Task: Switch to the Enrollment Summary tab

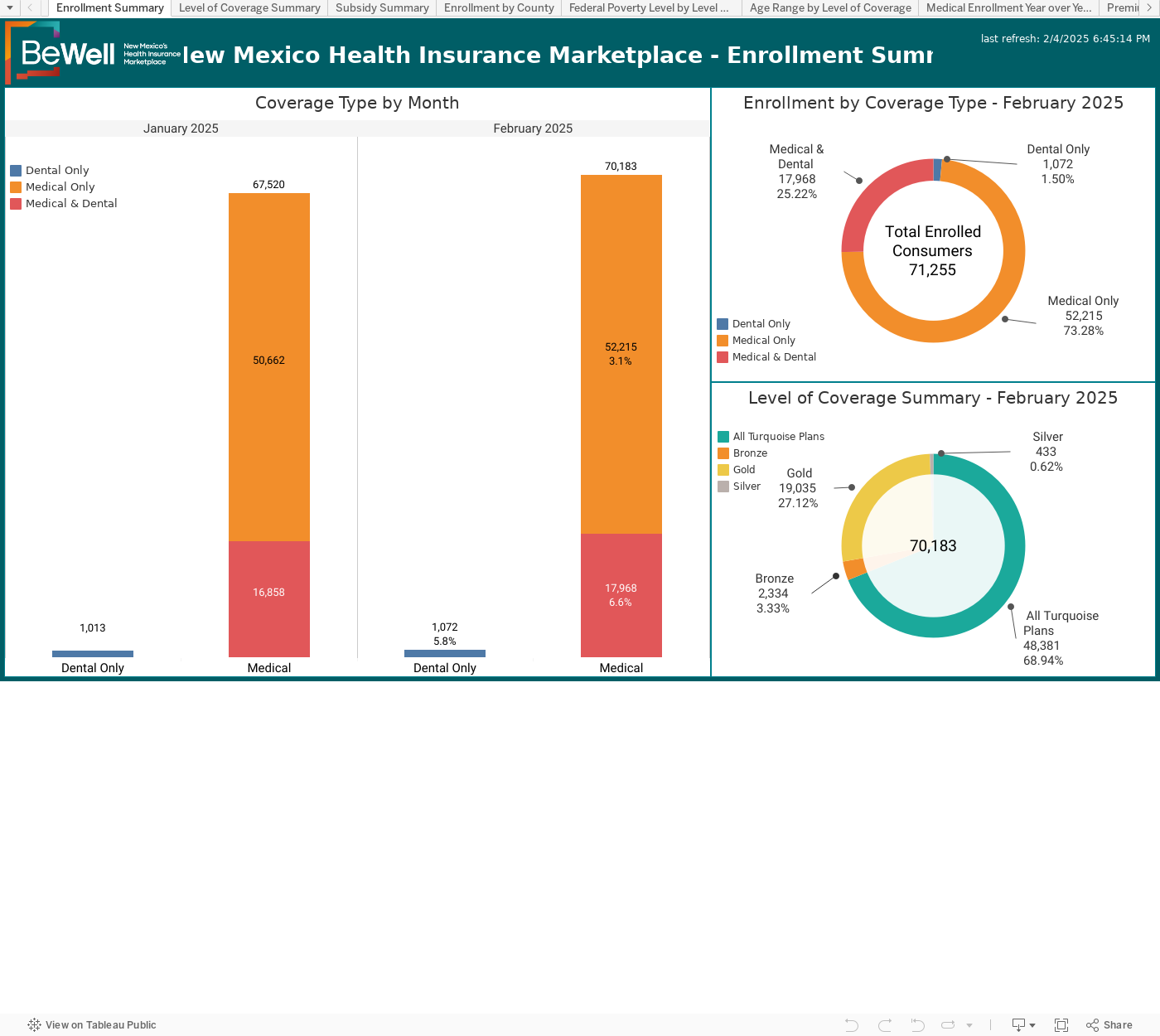Action: (x=110, y=8)
